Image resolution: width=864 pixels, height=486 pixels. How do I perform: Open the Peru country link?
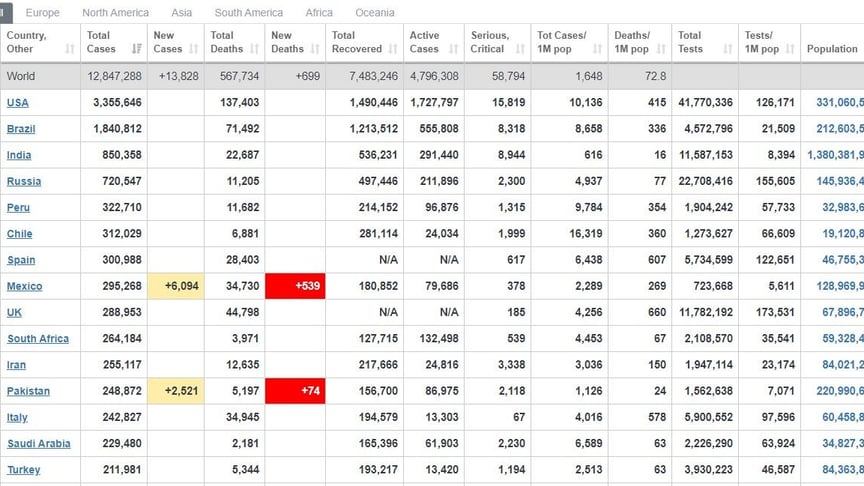click(18, 208)
